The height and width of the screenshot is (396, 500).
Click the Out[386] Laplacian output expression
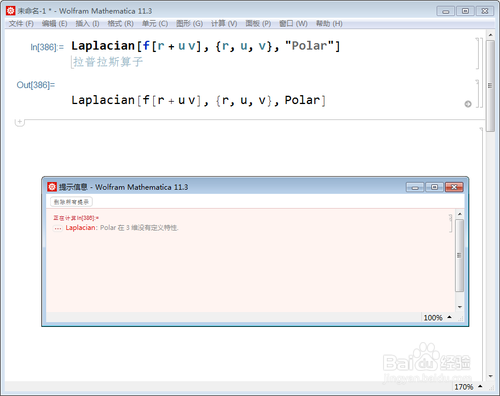(198, 100)
